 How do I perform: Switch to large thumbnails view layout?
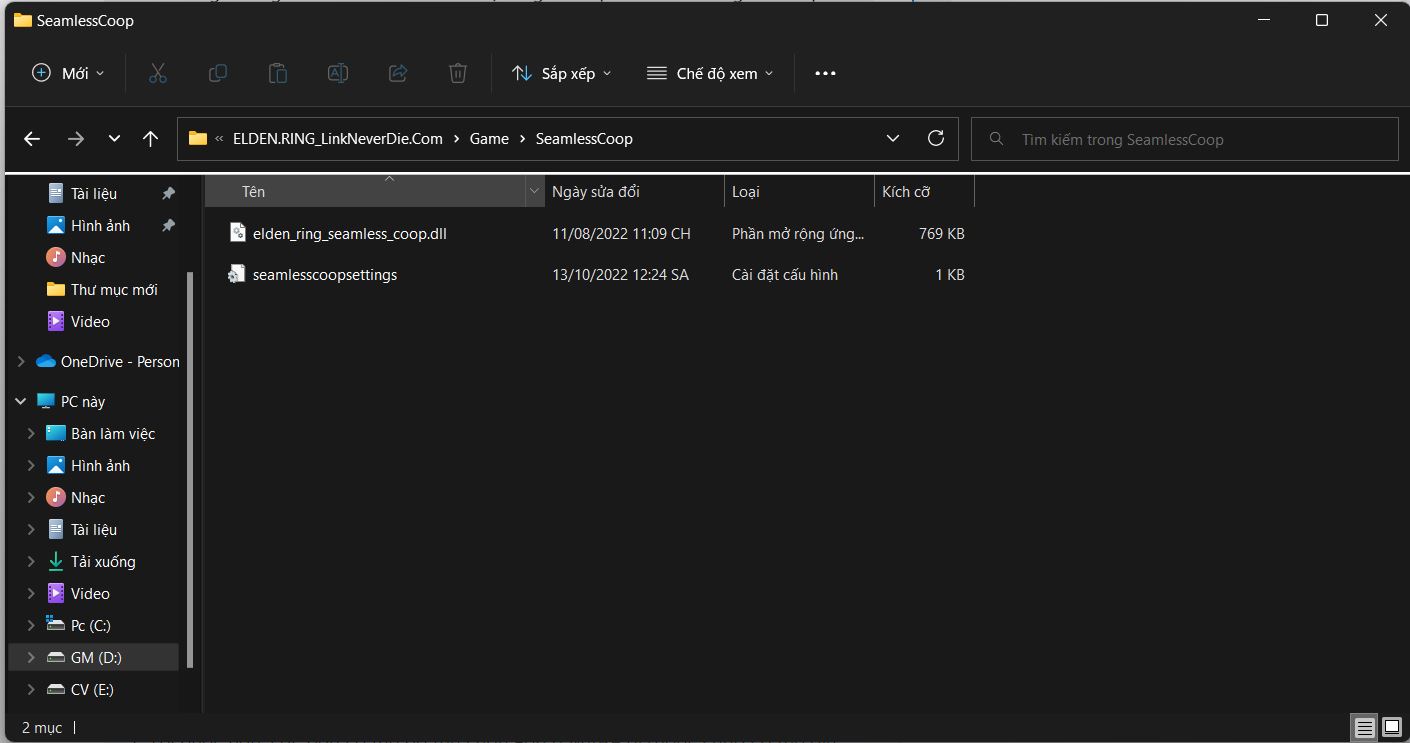(x=1390, y=727)
